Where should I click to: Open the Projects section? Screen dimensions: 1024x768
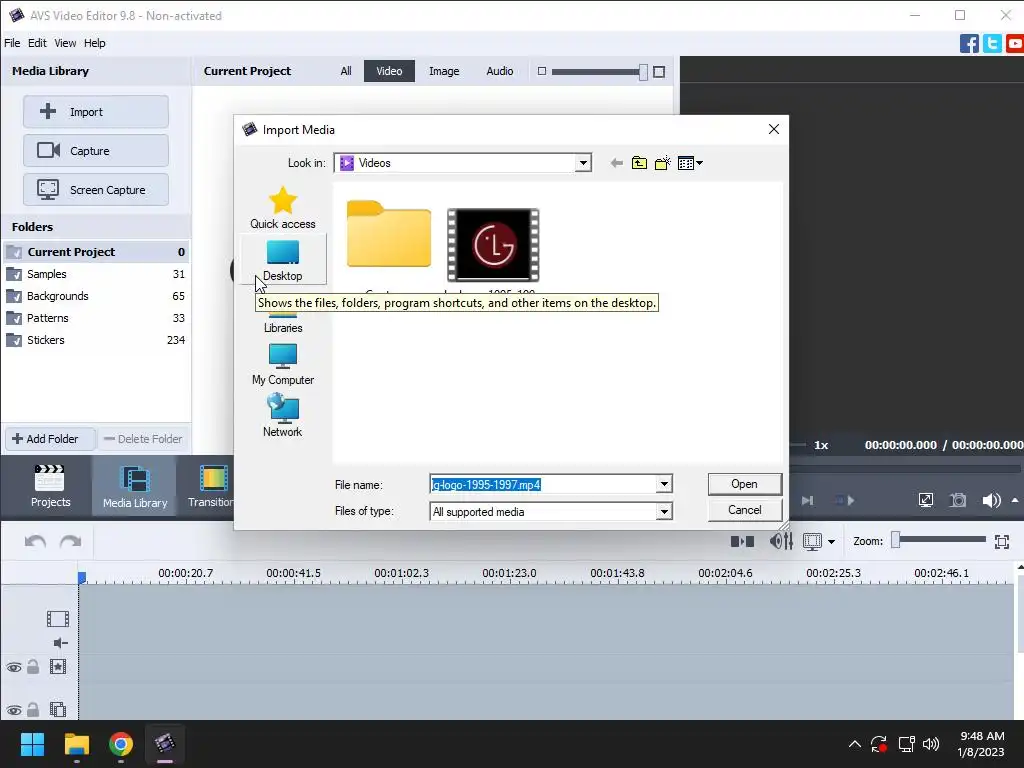click(x=50, y=487)
